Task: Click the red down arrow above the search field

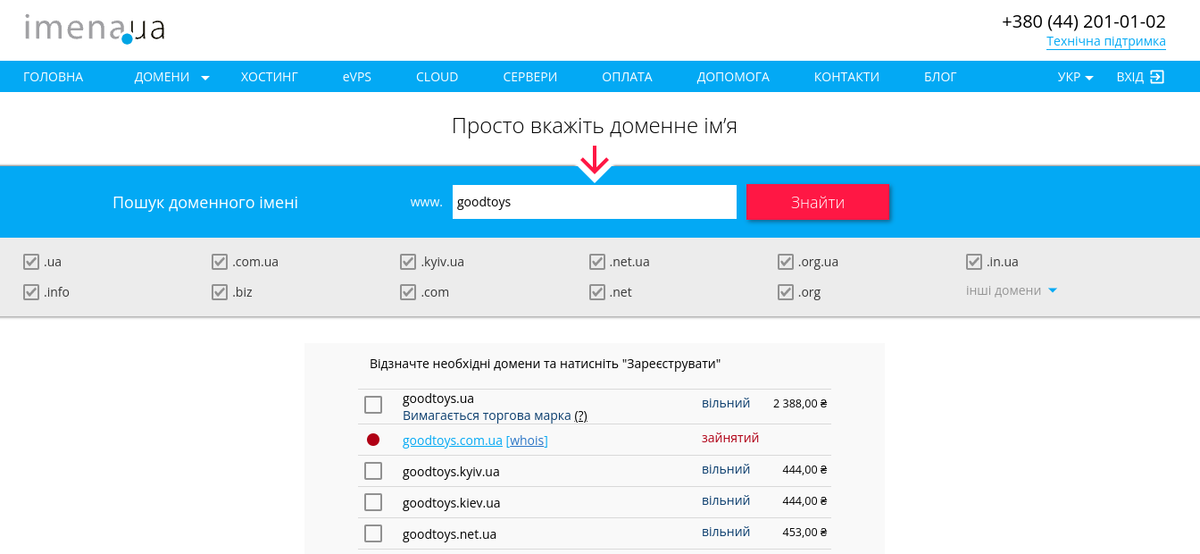Action: tap(595, 161)
